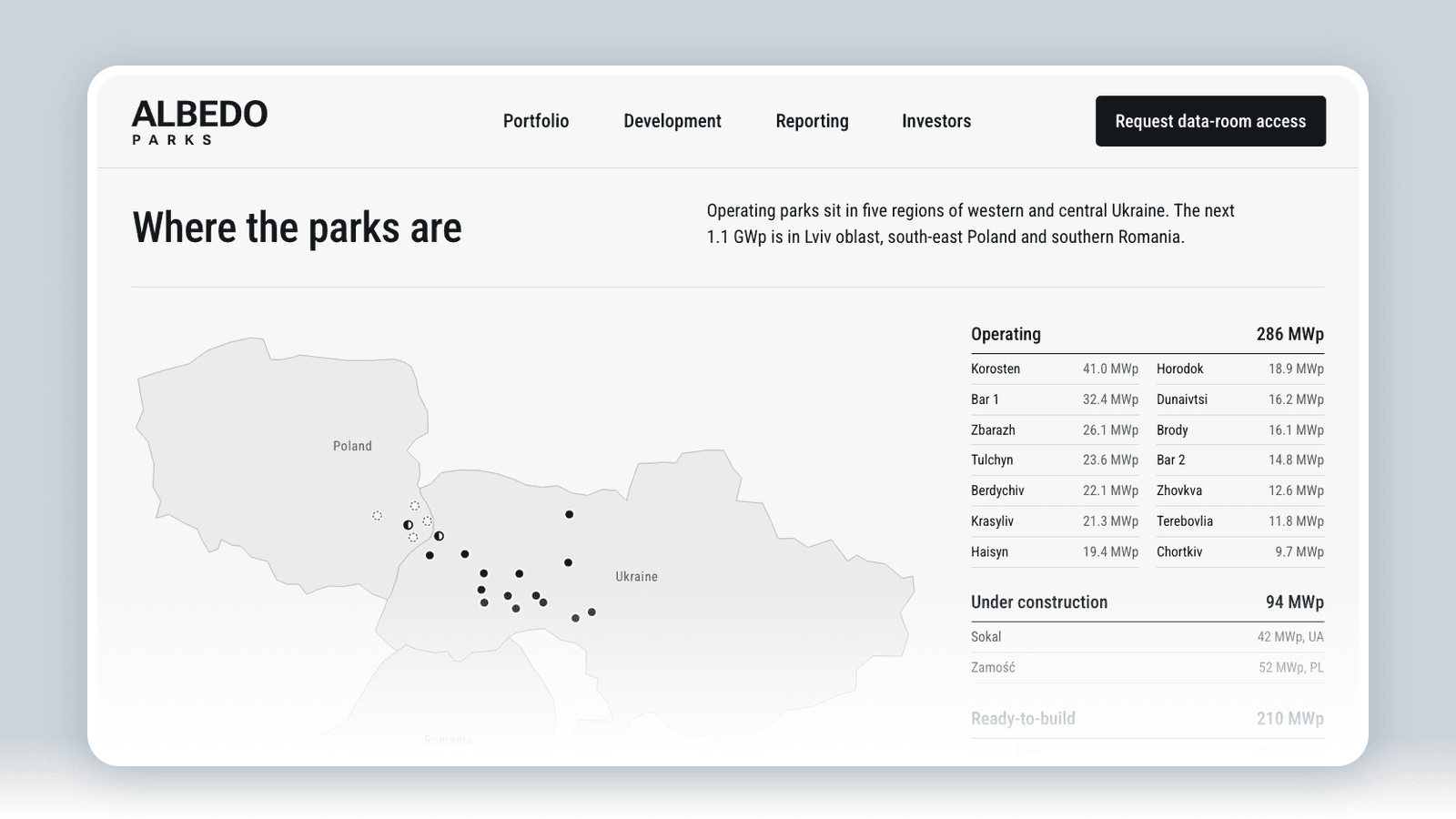Select the Dunaivtsi park row
This screenshot has height=819, width=1456.
1240,399
